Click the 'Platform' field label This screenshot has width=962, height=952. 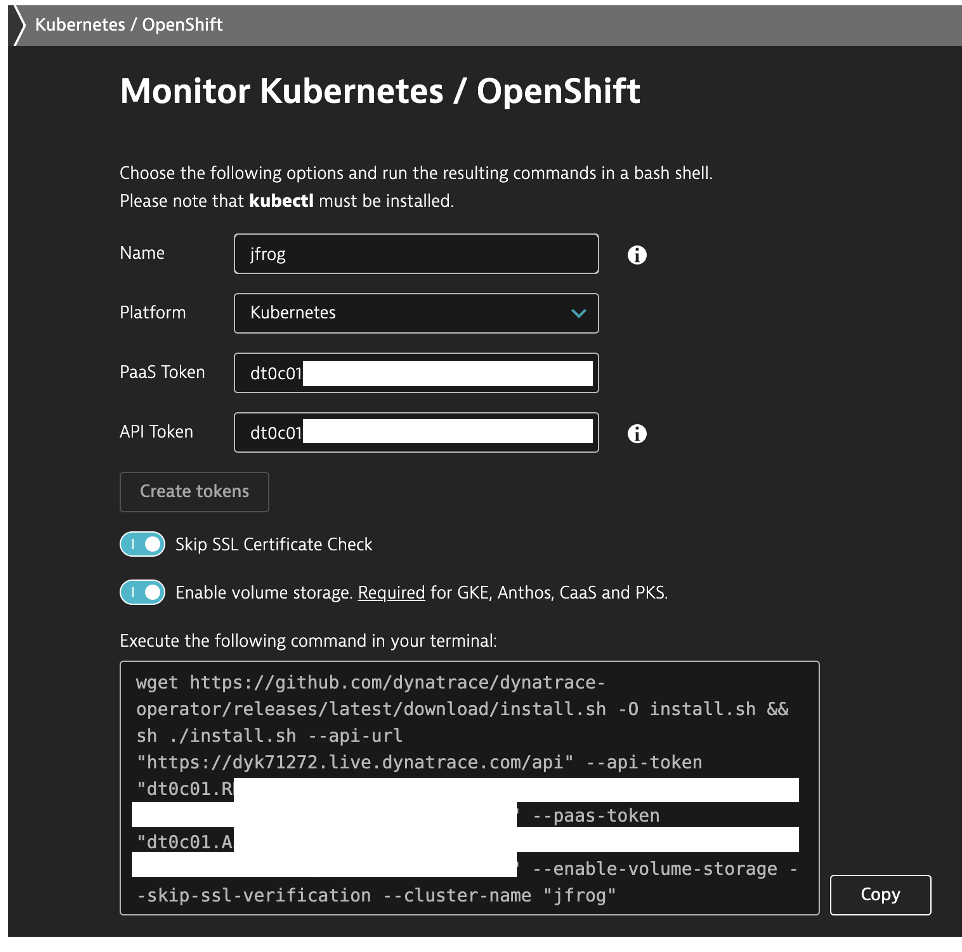[152, 312]
